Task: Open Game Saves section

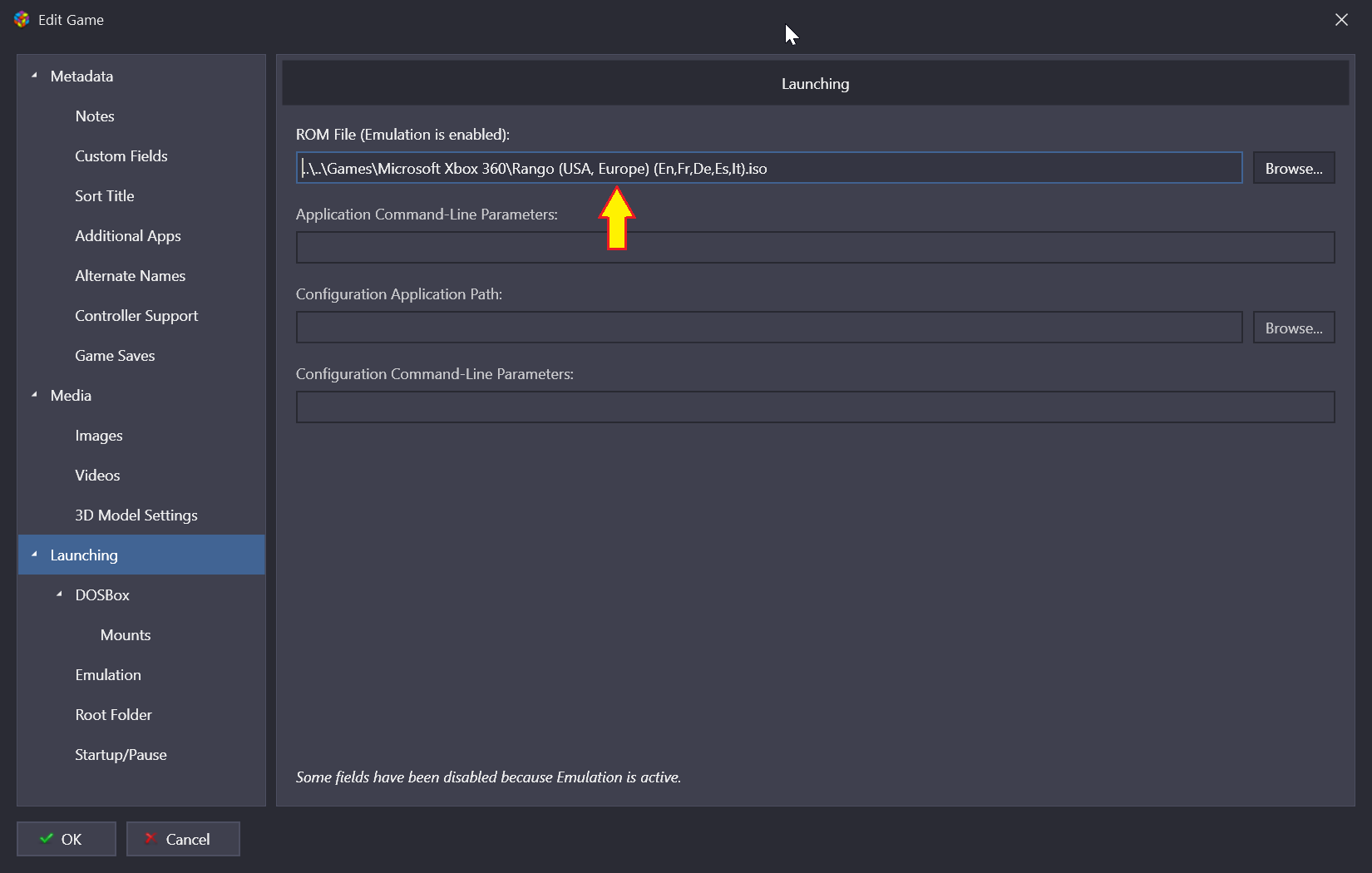Action: (115, 356)
